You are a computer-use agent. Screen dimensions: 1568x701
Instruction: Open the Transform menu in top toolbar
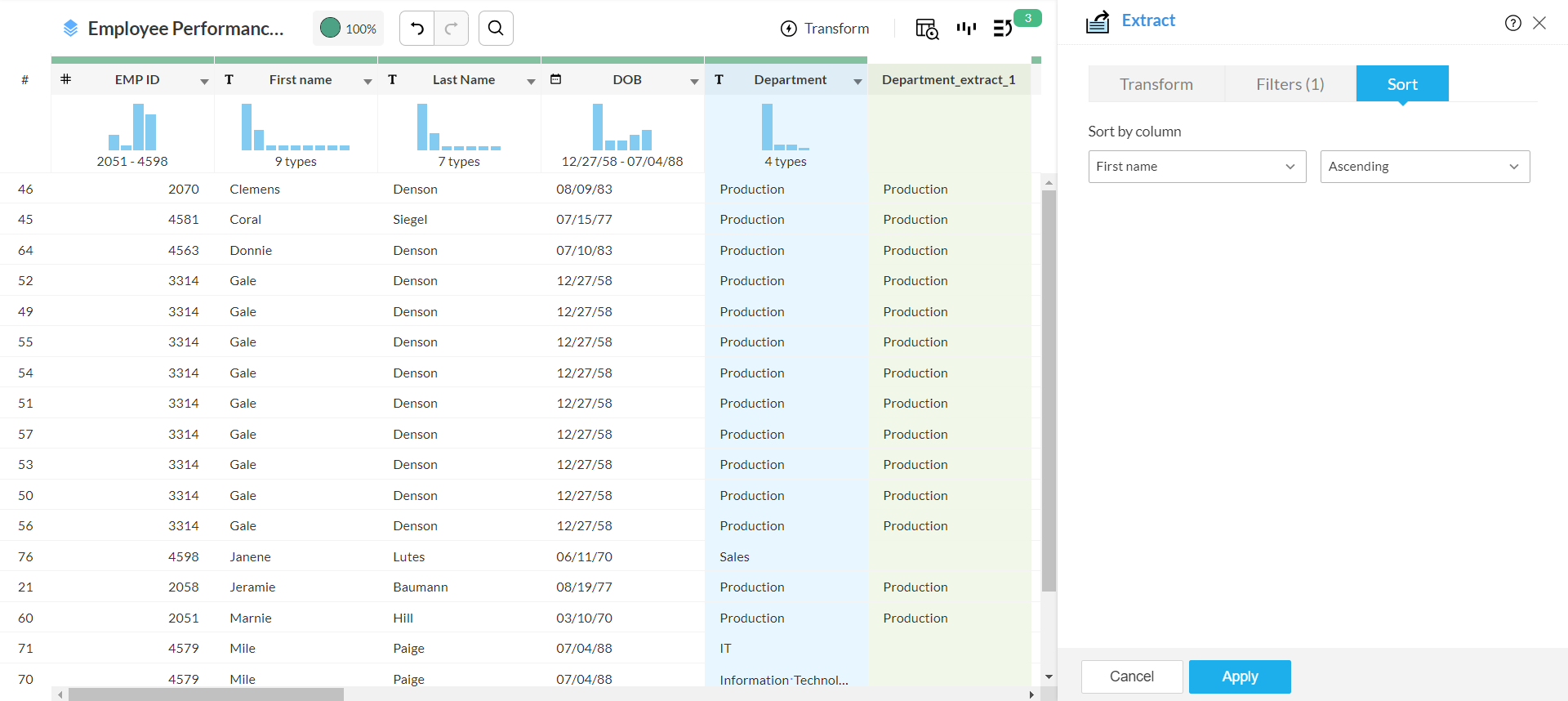tap(825, 29)
